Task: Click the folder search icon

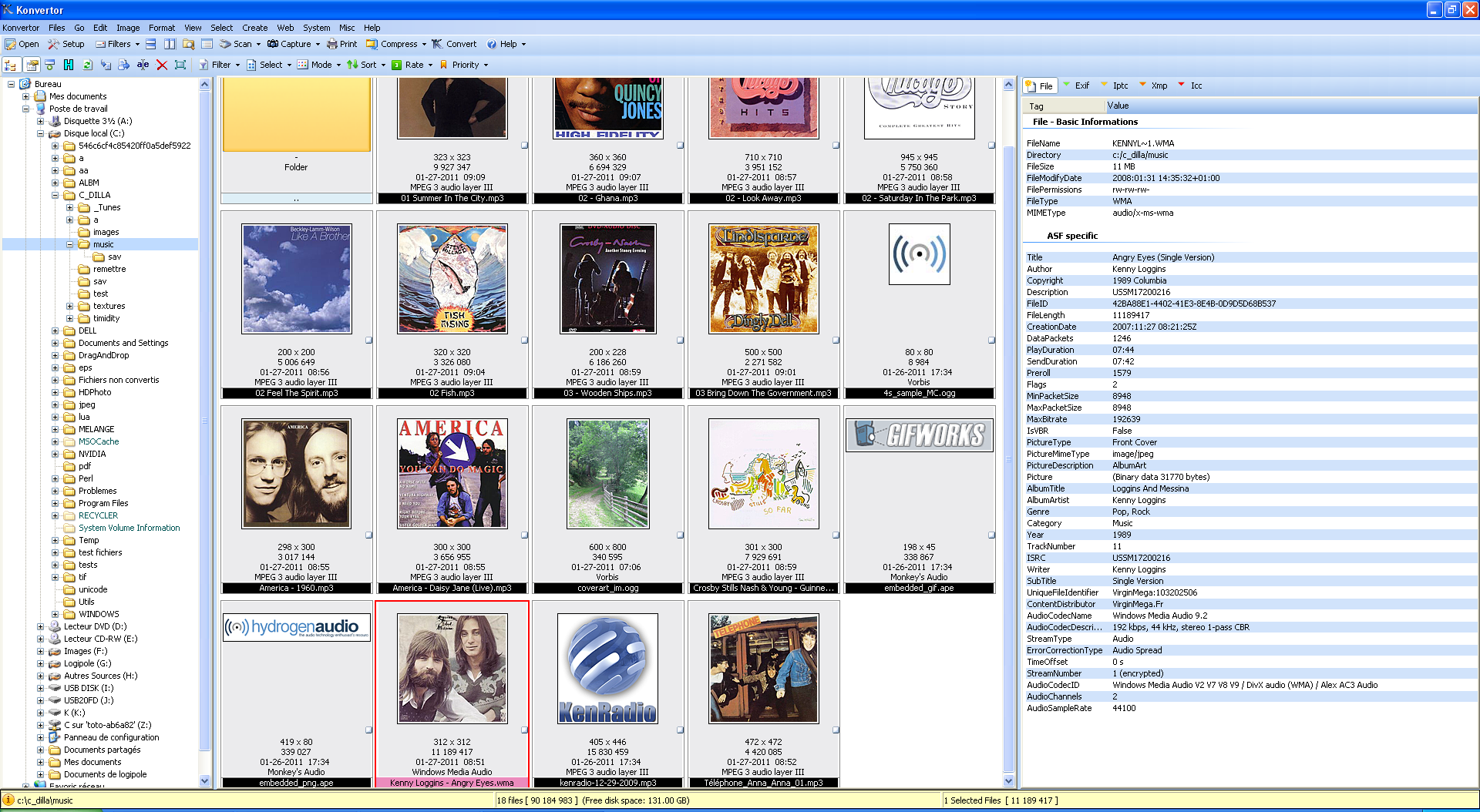Action: (x=187, y=44)
